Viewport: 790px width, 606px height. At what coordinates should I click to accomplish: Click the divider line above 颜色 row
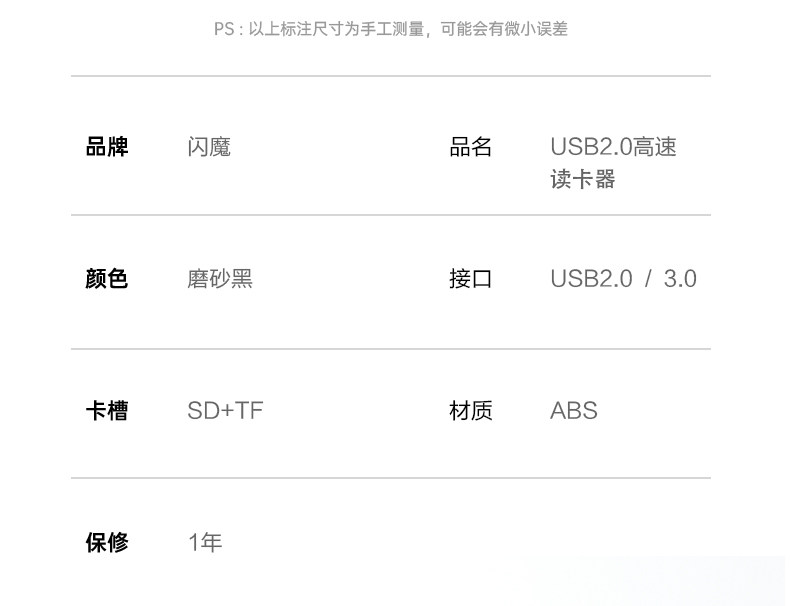391,215
